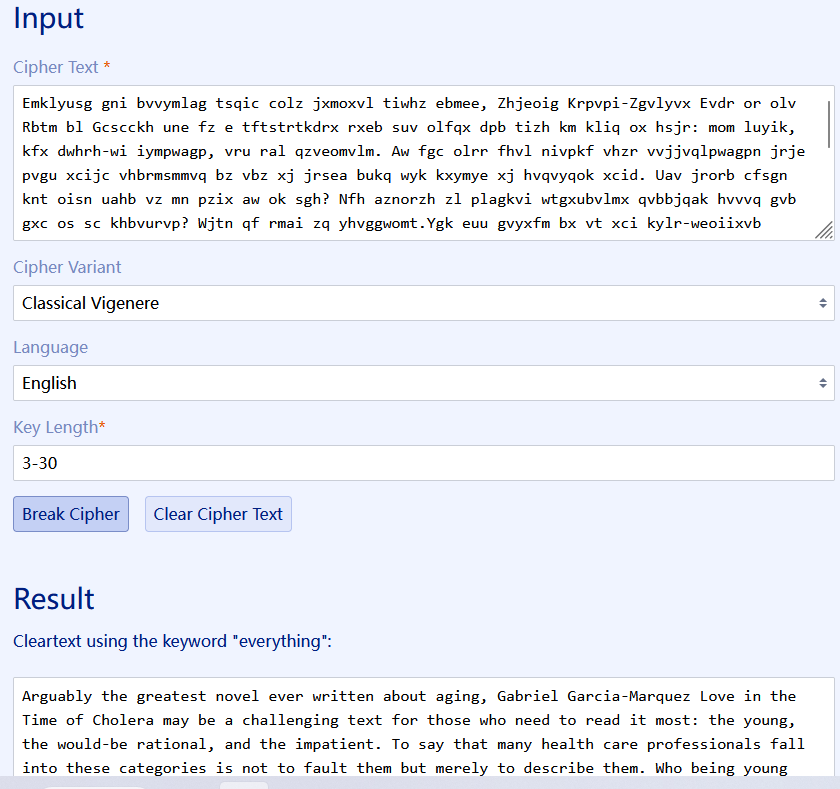This screenshot has width=840, height=789.
Task: Click the keyword "everything" cleartext line
Action: point(172,641)
